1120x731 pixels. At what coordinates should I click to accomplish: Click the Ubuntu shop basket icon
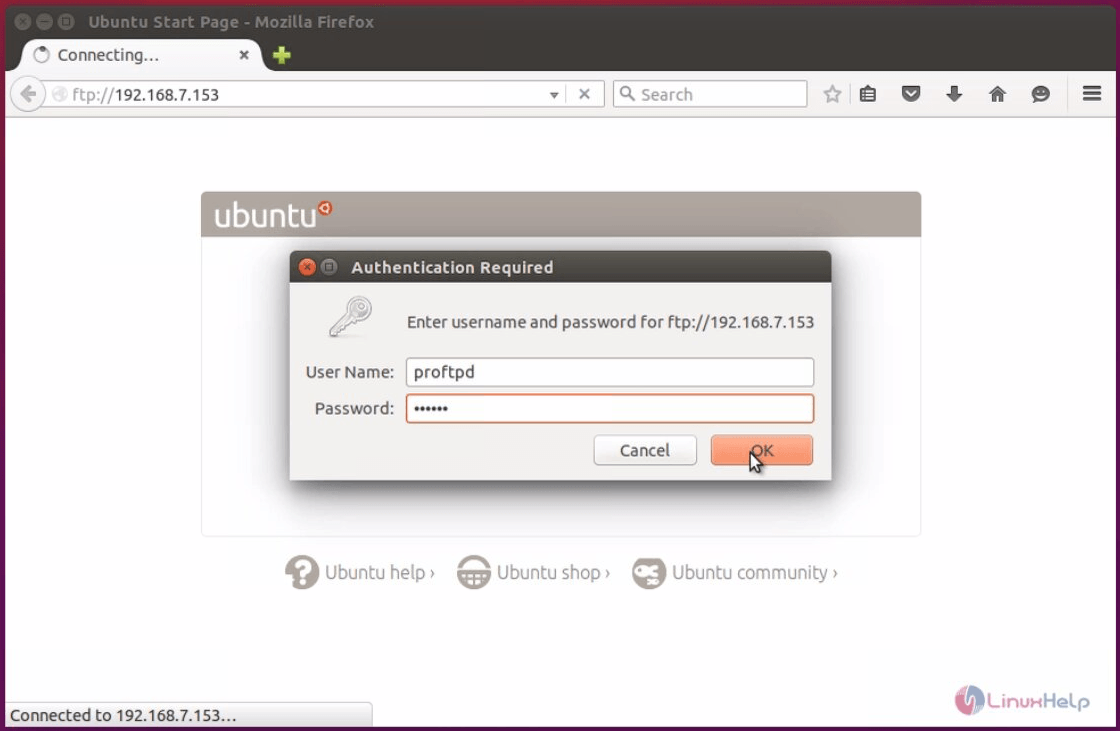click(x=474, y=572)
